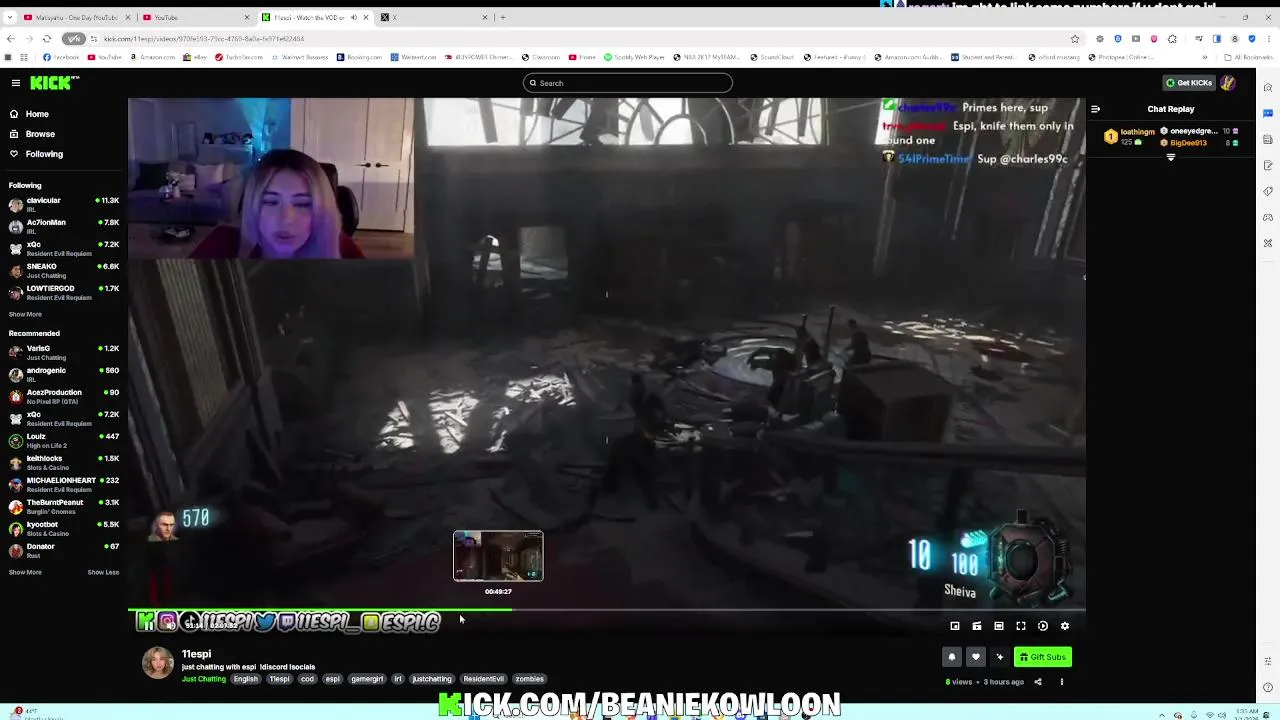Click loathingm on gift leaderboard
1280x720 pixels.
(x=1137, y=131)
